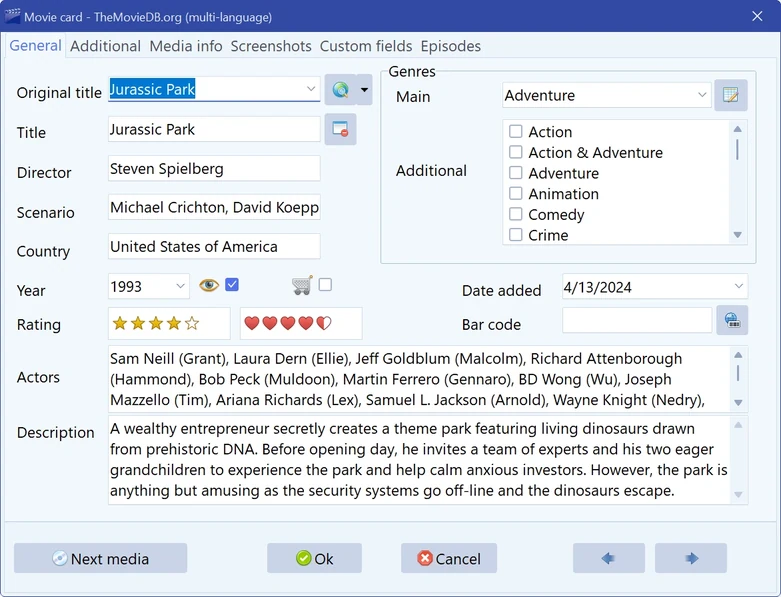The image size is (781, 597).
Task: Click Actors scroll up arrow
Action: (738, 355)
